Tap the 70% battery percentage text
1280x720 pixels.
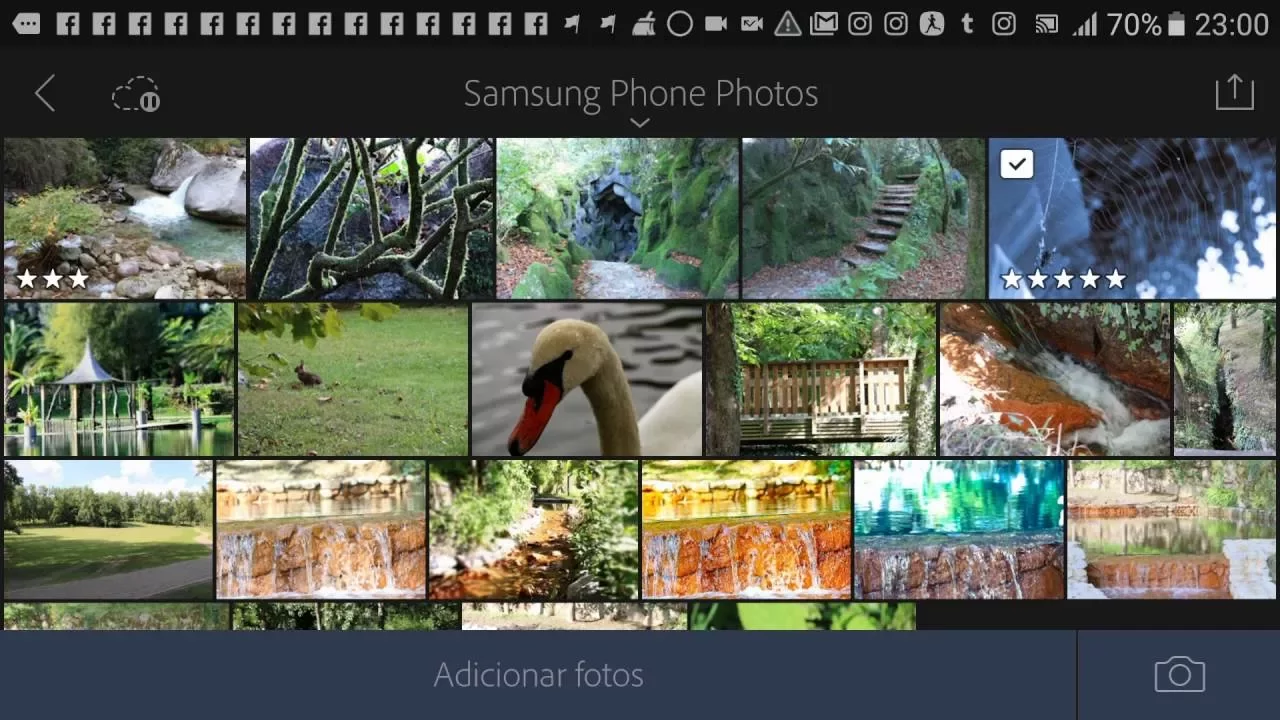coord(1134,24)
